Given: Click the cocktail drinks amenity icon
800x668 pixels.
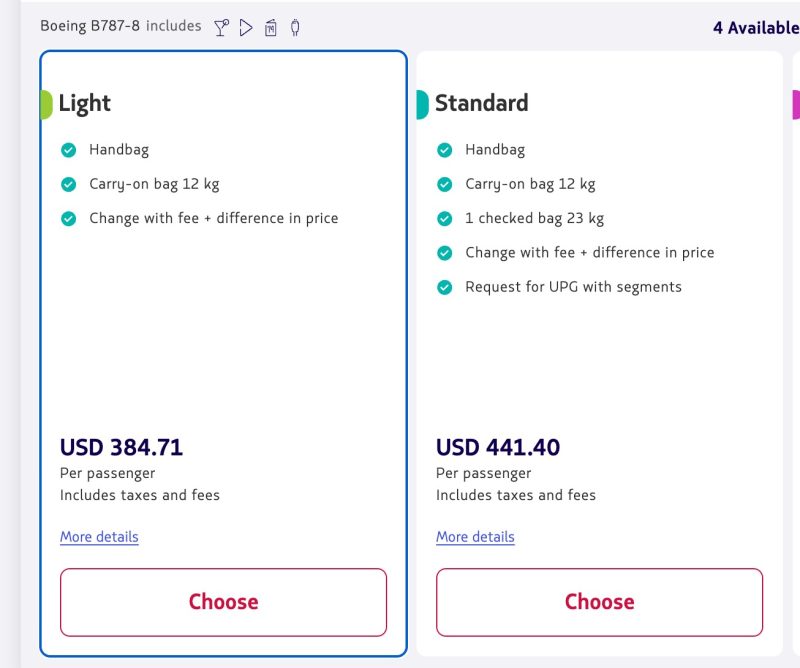Looking at the screenshot, I should (x=222, y=27).
